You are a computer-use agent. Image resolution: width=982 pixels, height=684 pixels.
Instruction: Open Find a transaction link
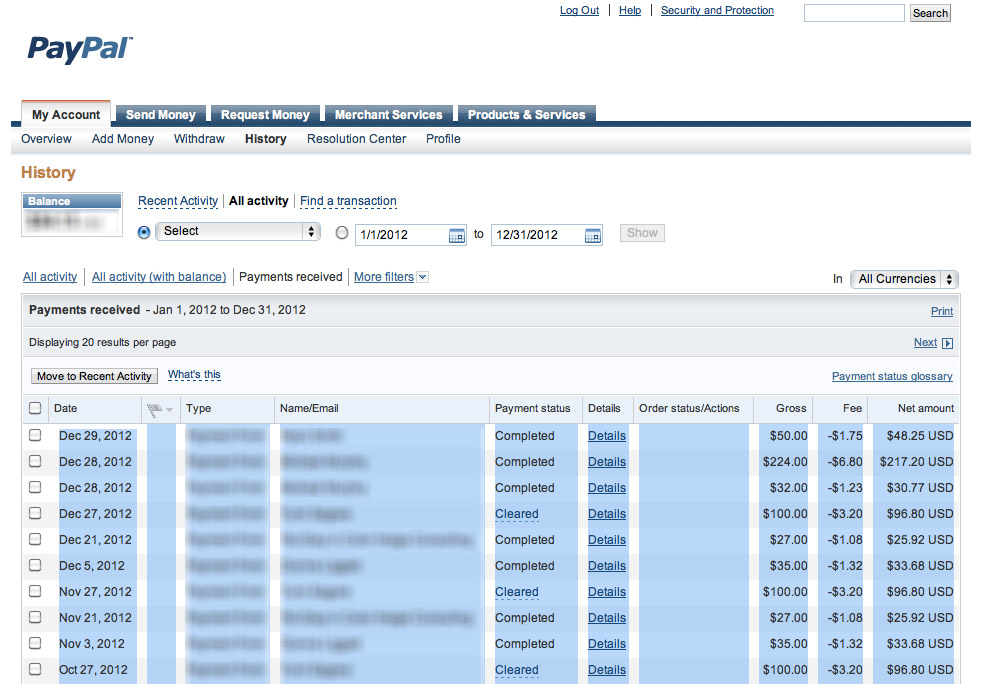[x=348, y=201]
